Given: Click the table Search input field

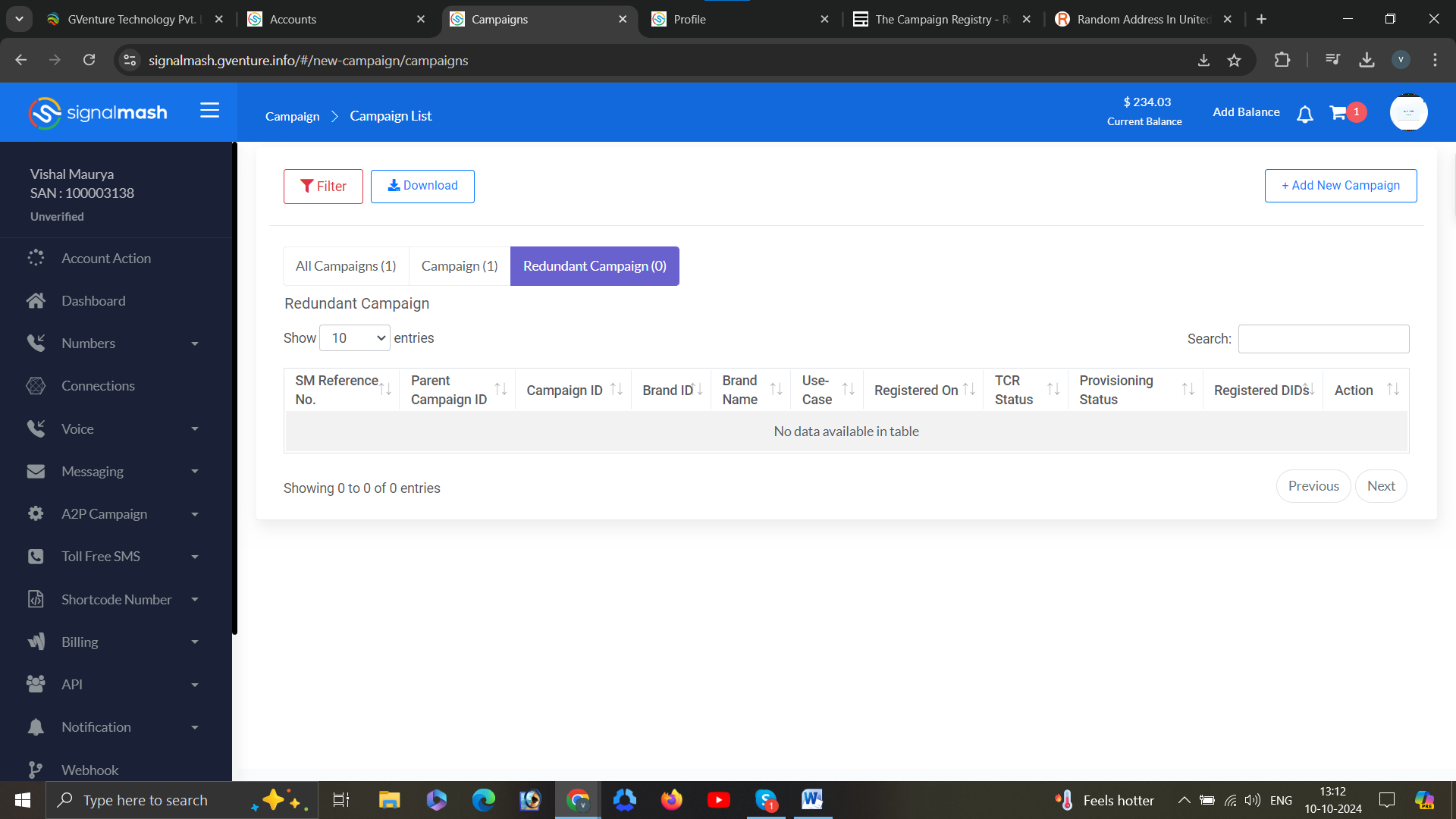Looking at the screenshot, I should pyautogui.click(x=1323, y=339).
